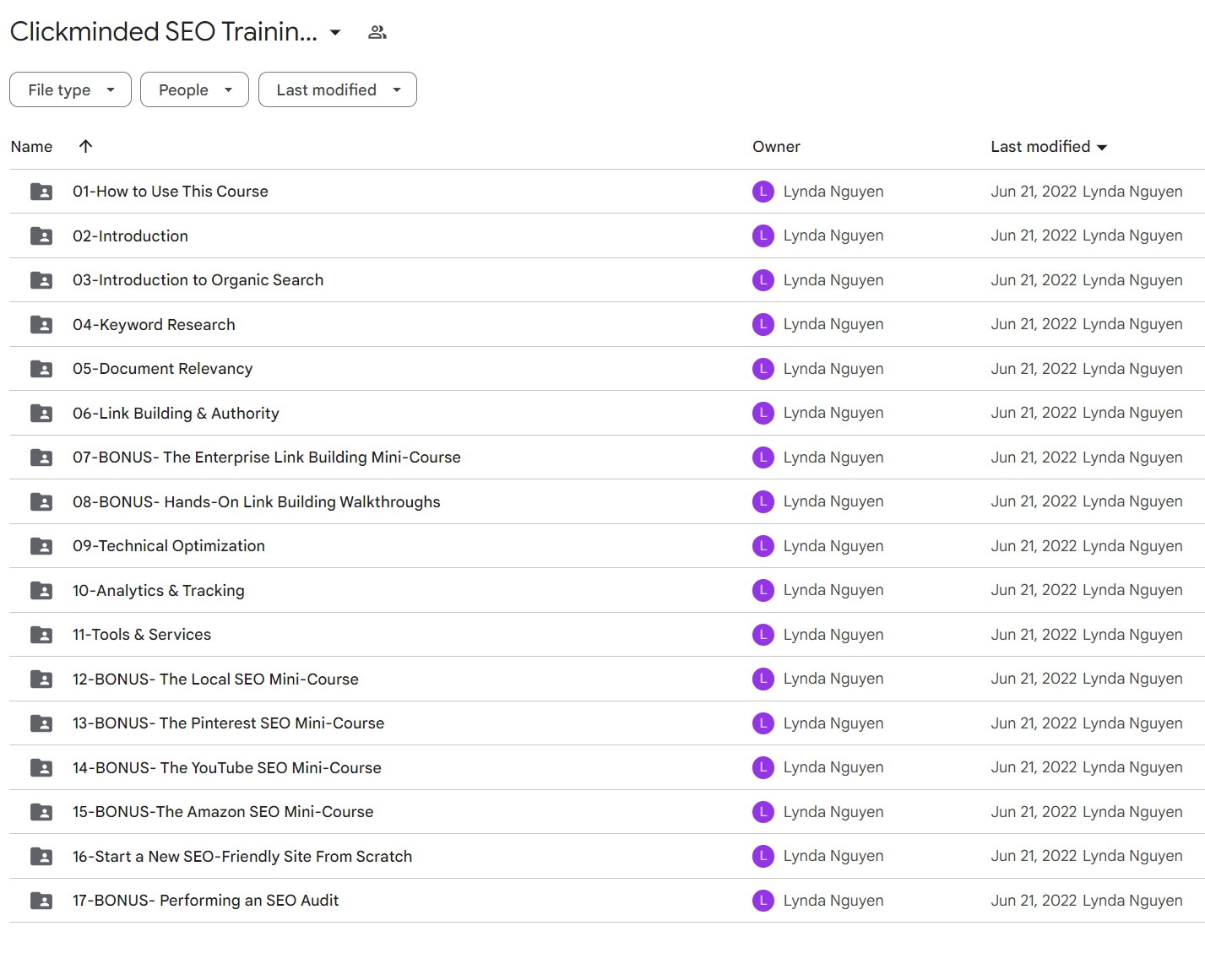Click folder icon for 02-Introduction
The image size is (1205, 980).
click(x=41, y=236)
